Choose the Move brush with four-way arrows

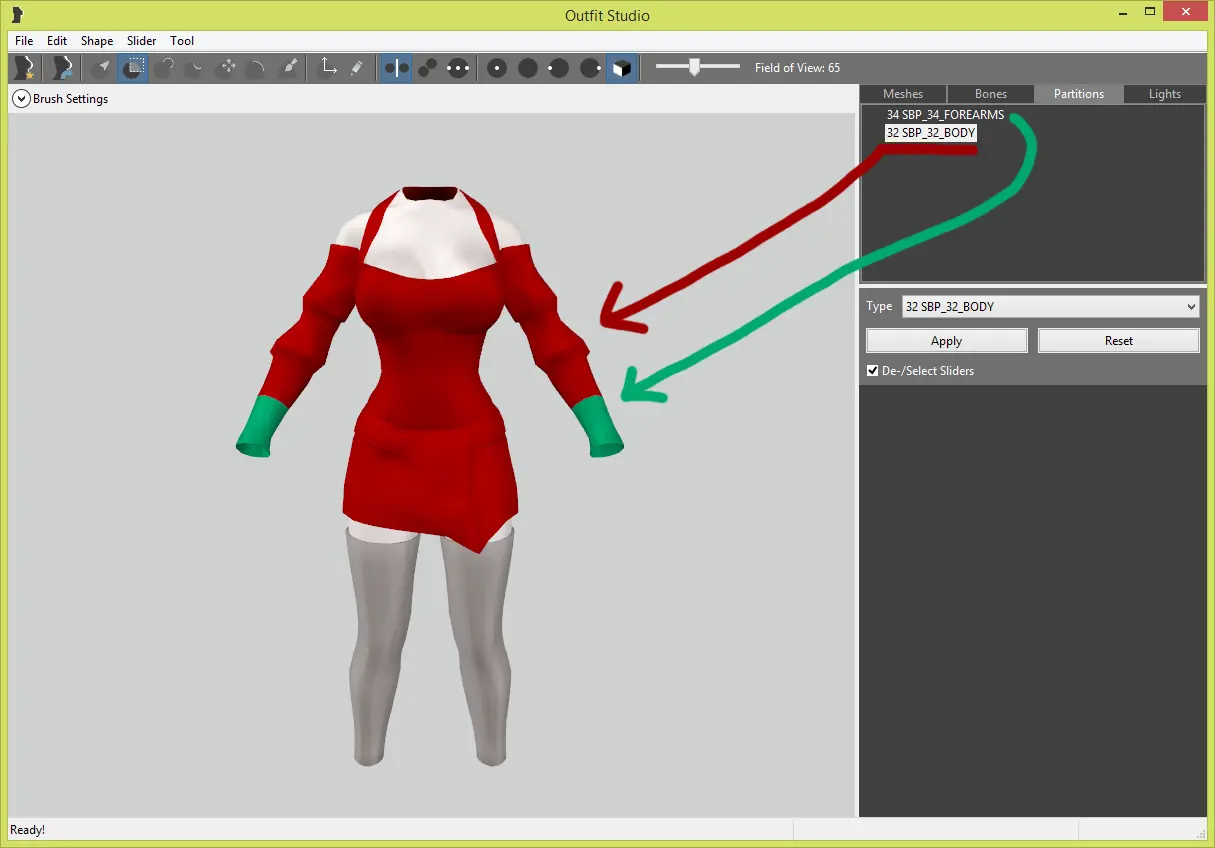coord(228,68)
